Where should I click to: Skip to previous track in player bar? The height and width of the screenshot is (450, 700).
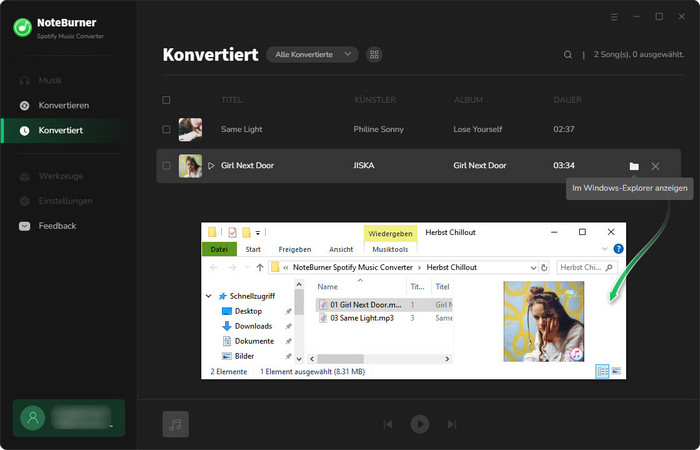tap(388, 424)
